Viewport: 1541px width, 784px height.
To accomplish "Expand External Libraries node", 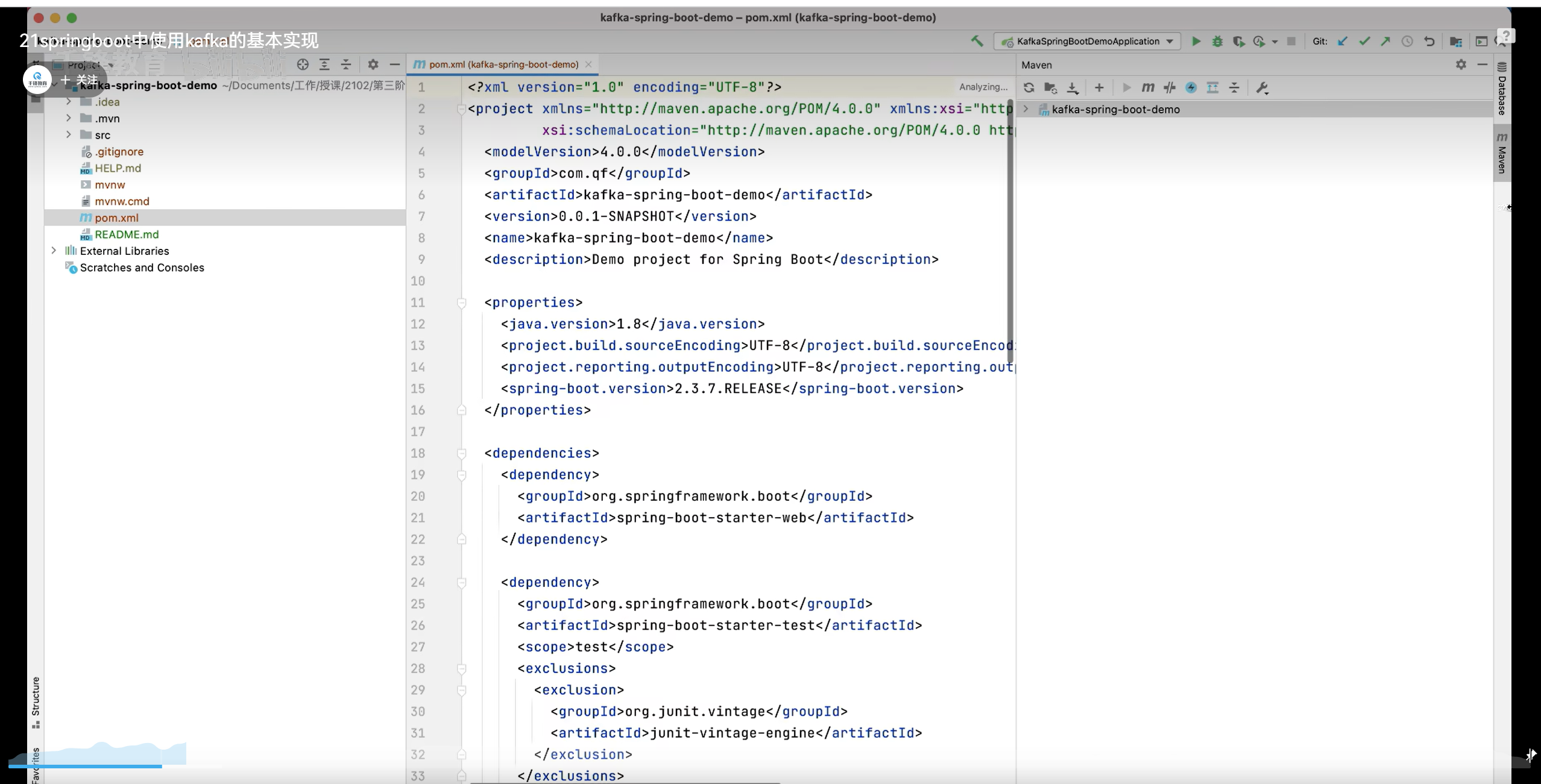I will (54, 250).
